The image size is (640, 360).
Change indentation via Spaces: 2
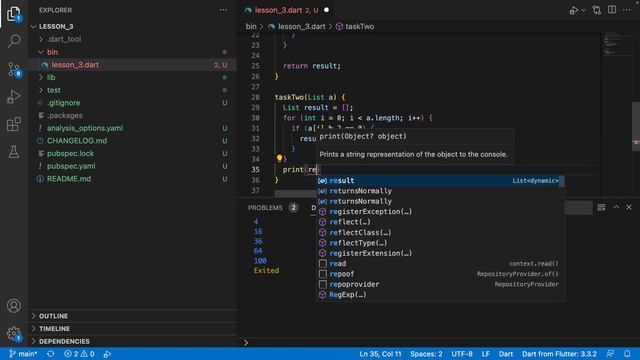426,354
